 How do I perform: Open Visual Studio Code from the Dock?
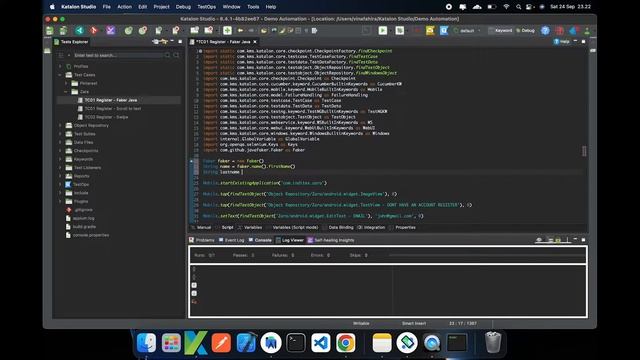click(x=321, y=342)
